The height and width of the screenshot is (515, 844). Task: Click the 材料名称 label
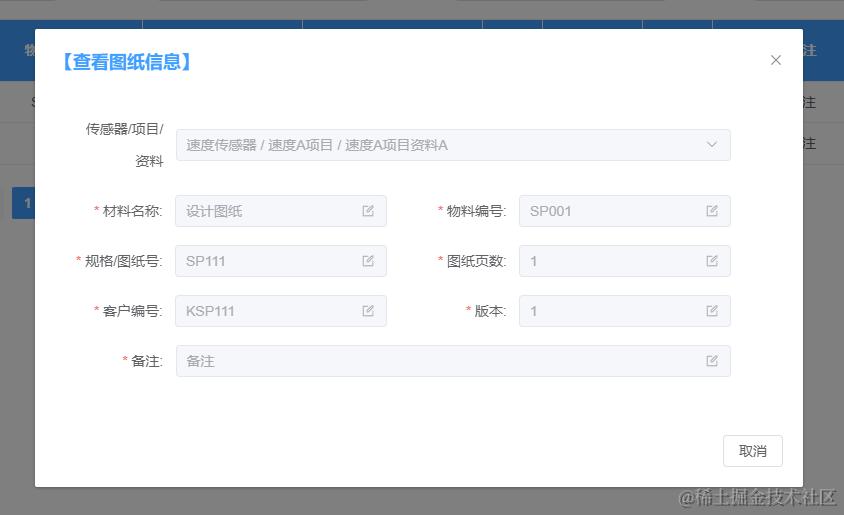(x=132, y=211)
